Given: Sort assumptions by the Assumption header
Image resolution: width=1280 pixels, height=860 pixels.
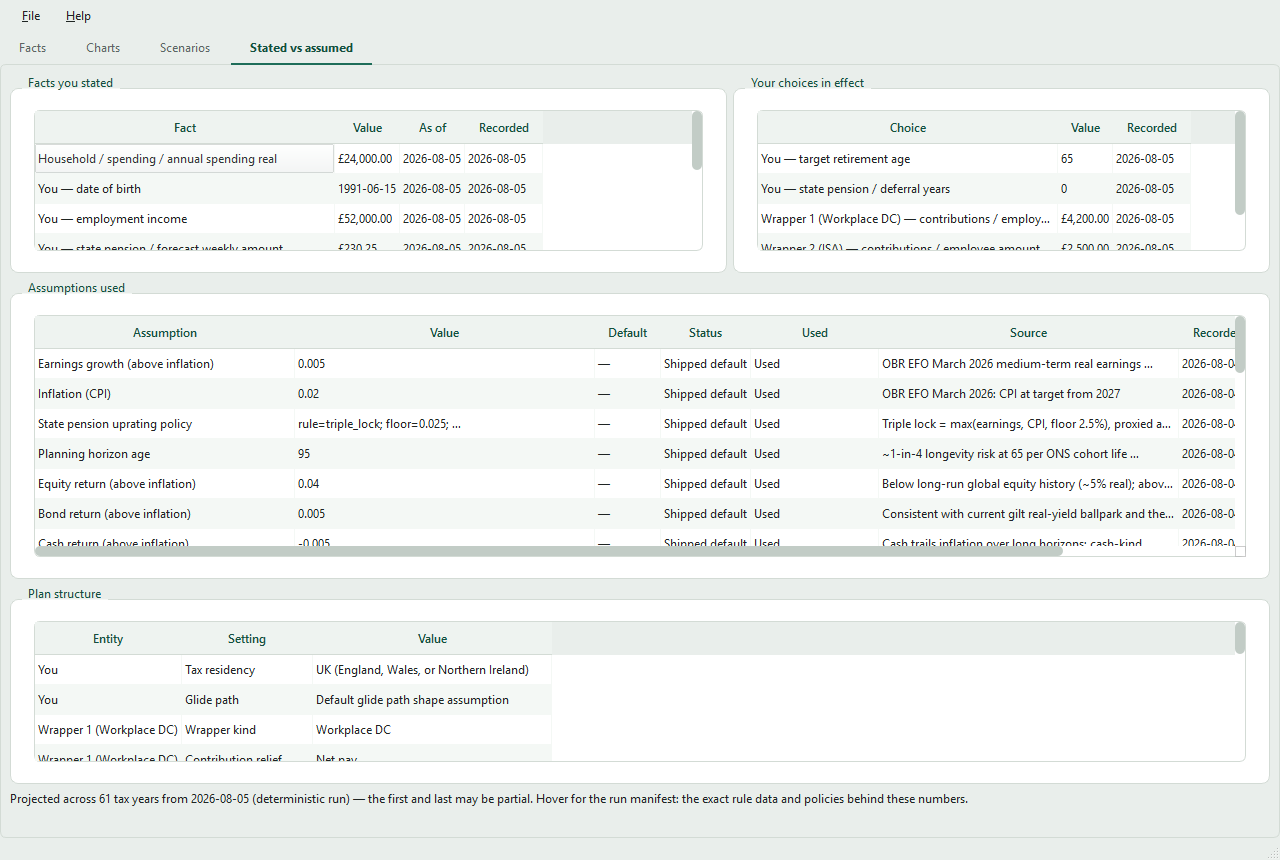Looking at the screenshot, I should click(165, 333).
